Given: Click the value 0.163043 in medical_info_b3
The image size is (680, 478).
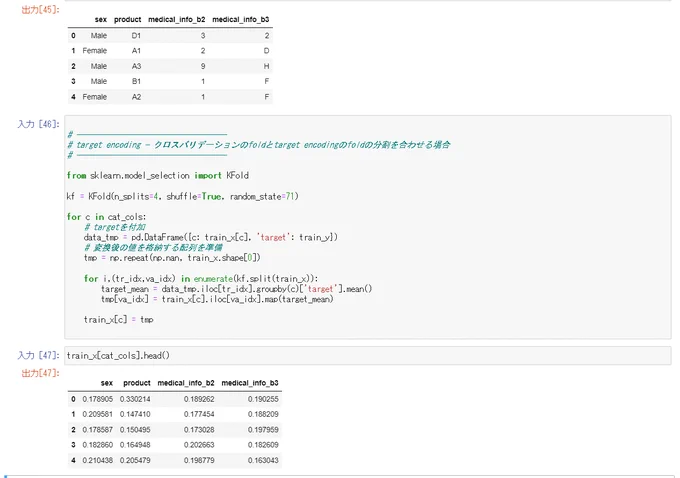Looking at the screenshot, I should tap(263, 461).
